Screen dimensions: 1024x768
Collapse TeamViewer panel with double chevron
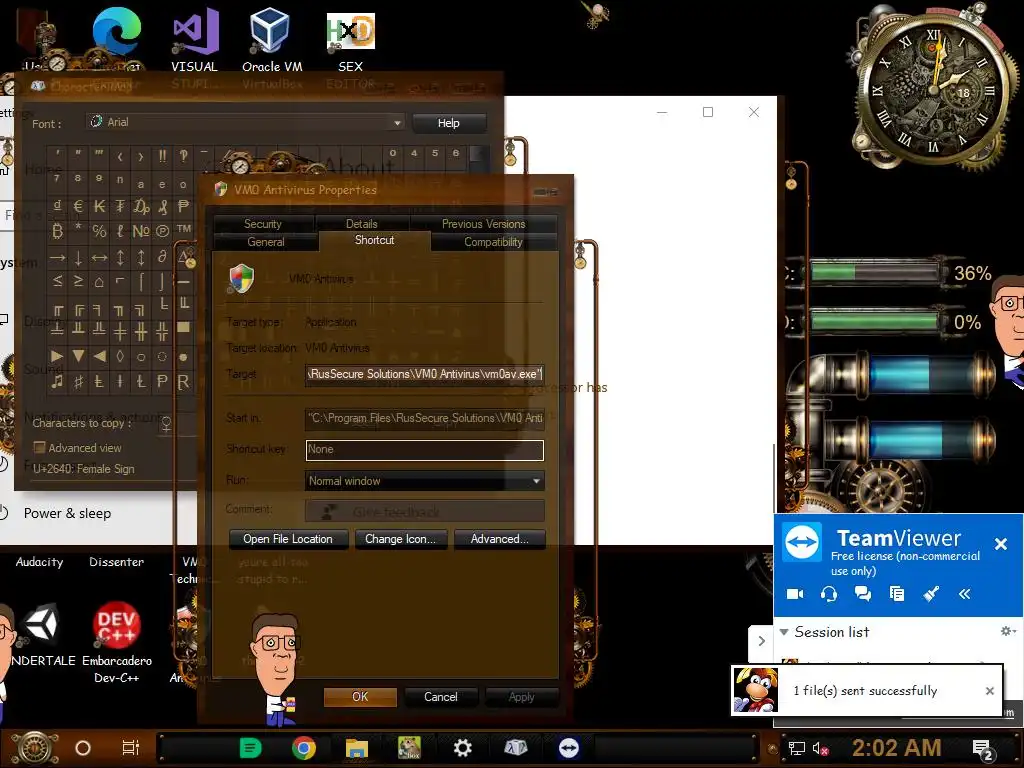tap(965, 594)
